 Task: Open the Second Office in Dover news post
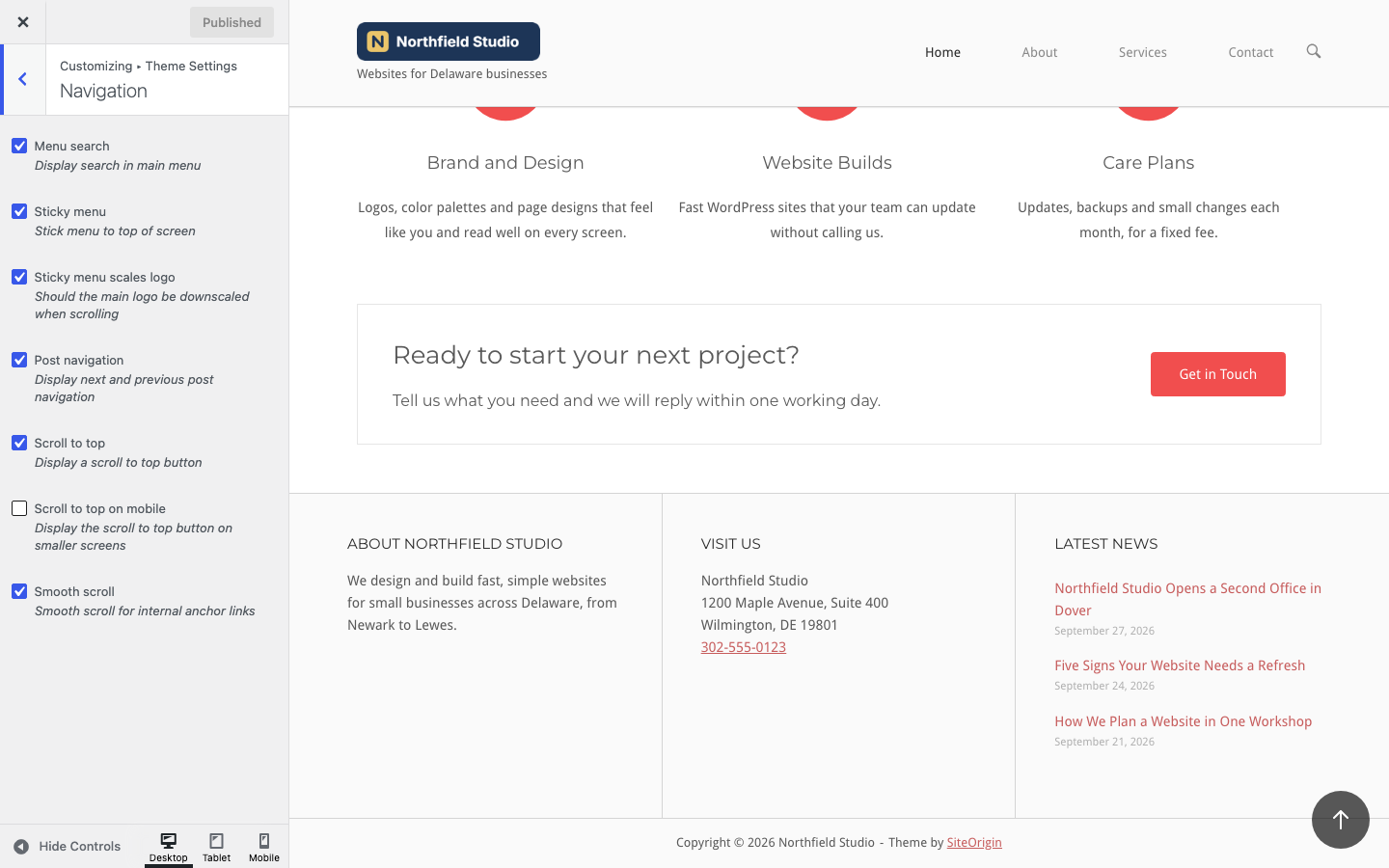[x=1188, y=599]
